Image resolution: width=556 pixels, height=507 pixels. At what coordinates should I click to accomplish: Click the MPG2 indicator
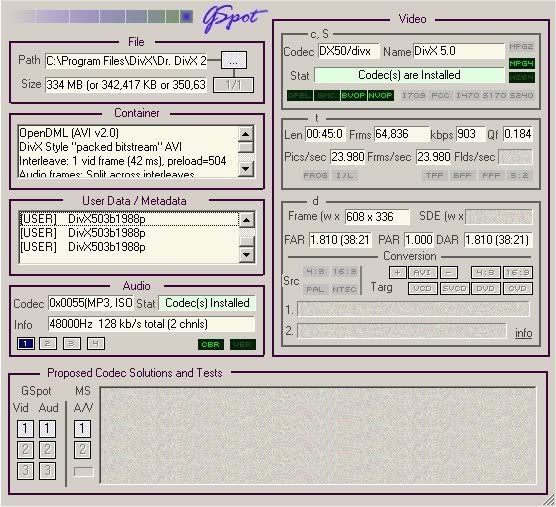pyautogui.click(x=521, y=46)
